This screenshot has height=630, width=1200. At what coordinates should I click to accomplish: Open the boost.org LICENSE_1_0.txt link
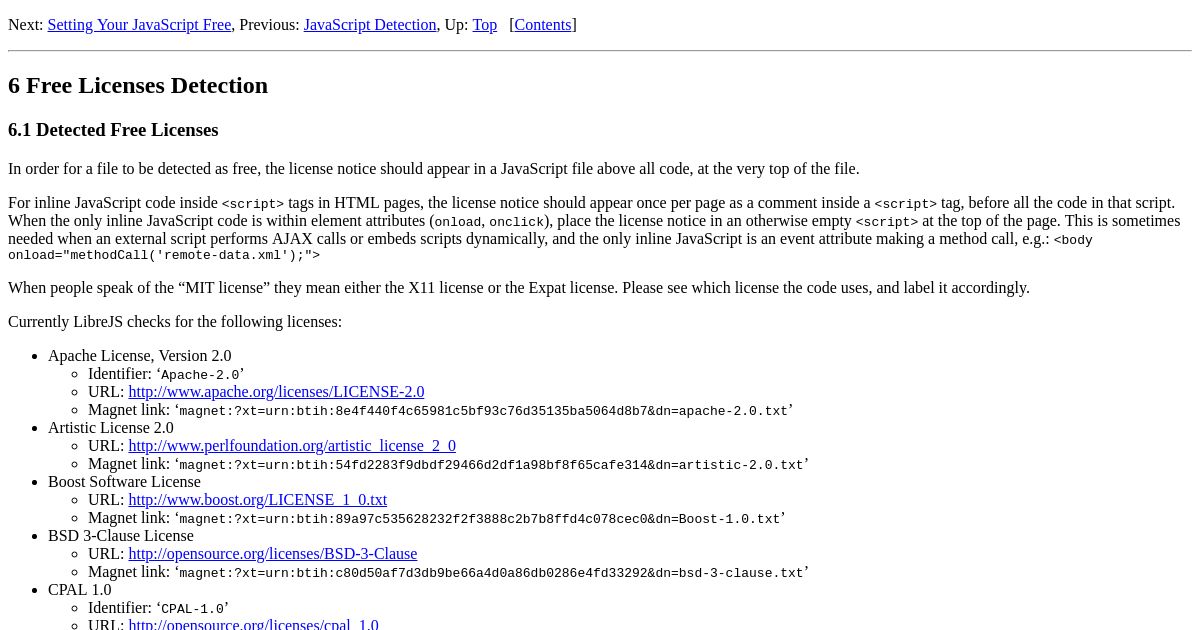(x=257, y=500)
